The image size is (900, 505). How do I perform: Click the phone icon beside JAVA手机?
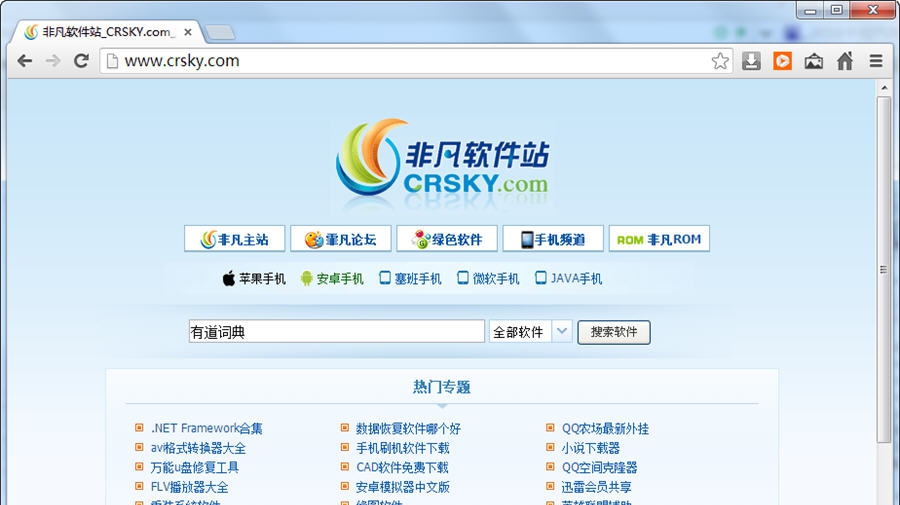pyautogui.click(x=540, y=278)
